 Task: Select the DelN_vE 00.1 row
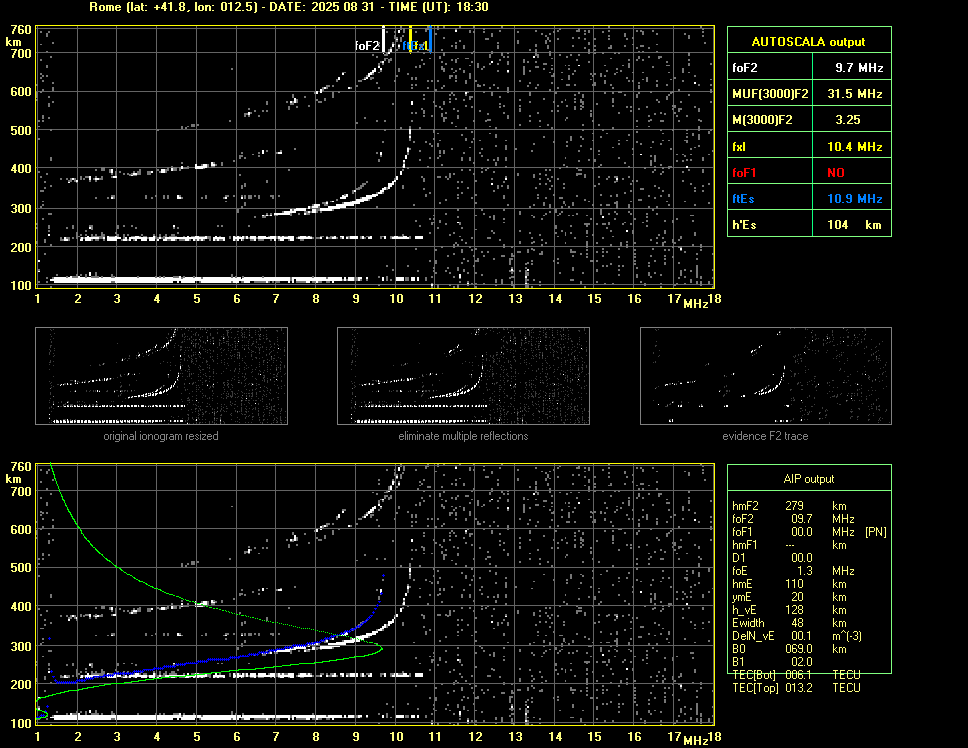[796, 636]
